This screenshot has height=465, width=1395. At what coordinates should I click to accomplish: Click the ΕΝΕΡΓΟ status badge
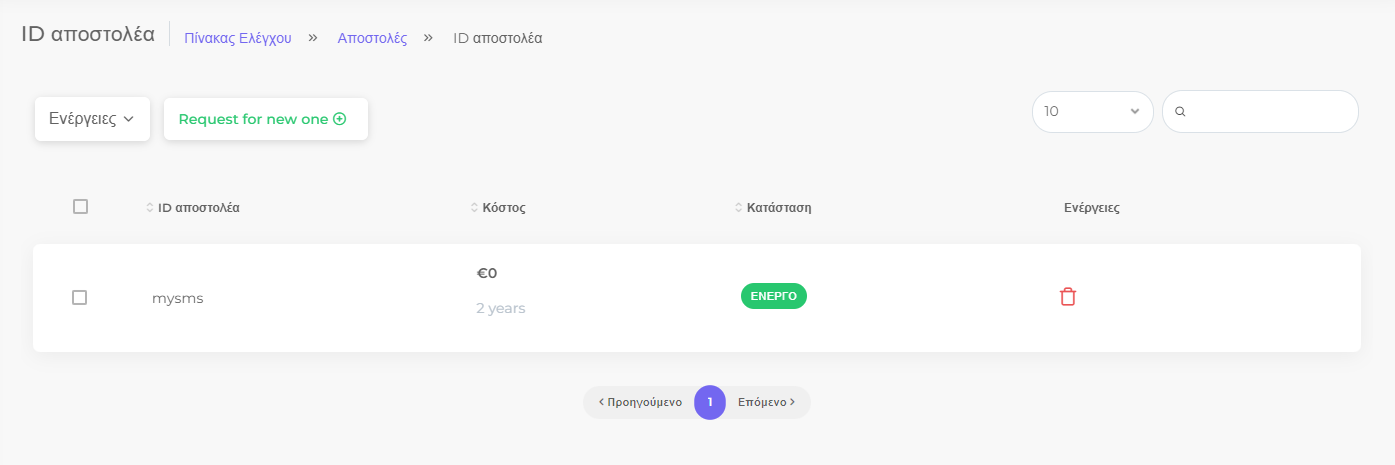pyautogui.click(x=774, y=297)
